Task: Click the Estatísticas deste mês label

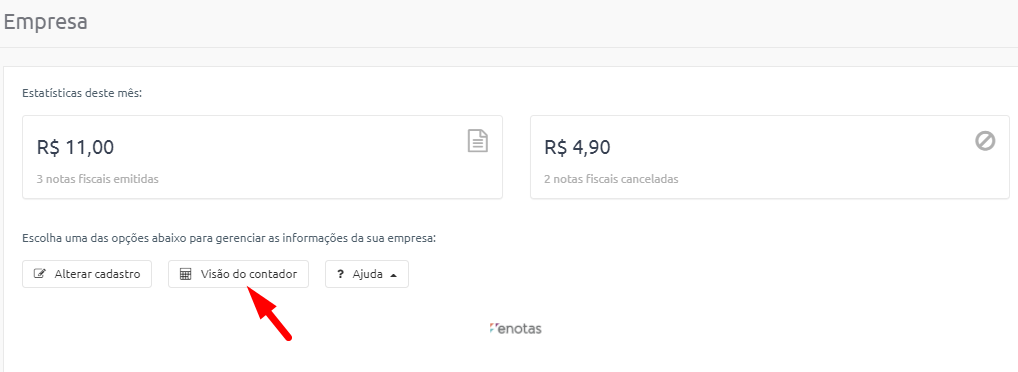Action: tap(82, 93)
